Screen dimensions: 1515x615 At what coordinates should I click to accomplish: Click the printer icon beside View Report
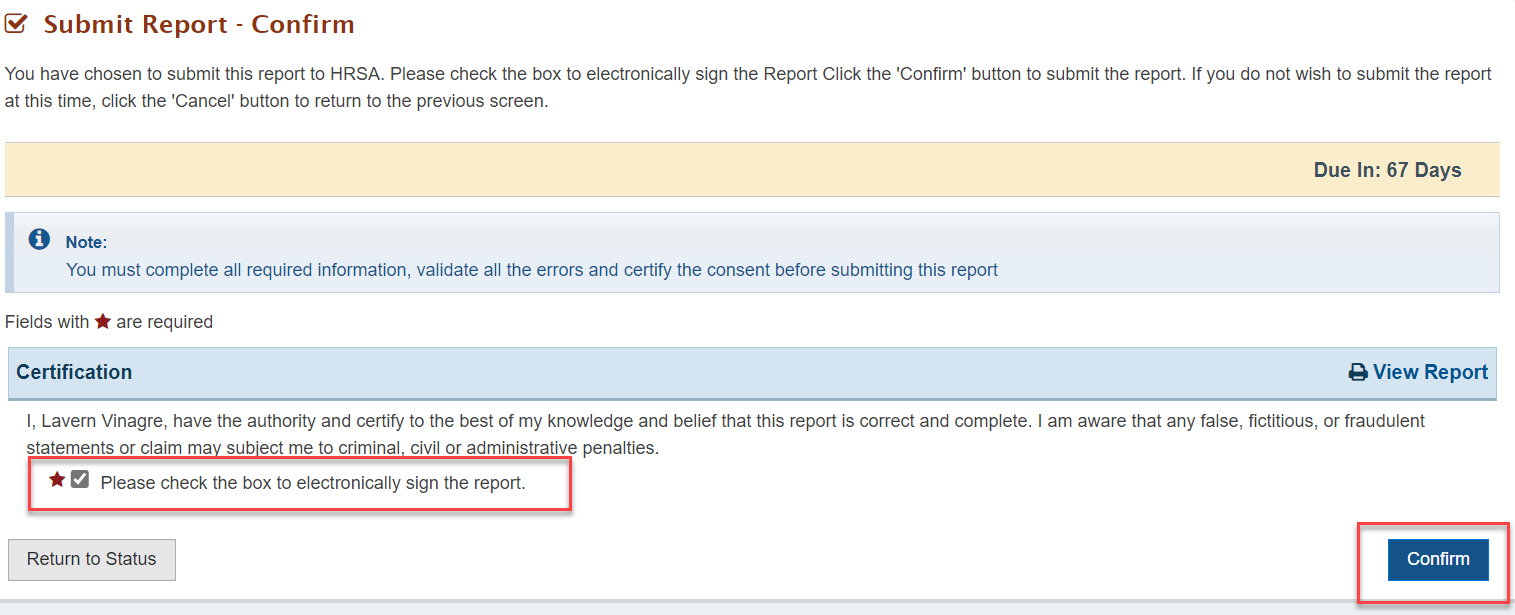[x=1358, y=373]
